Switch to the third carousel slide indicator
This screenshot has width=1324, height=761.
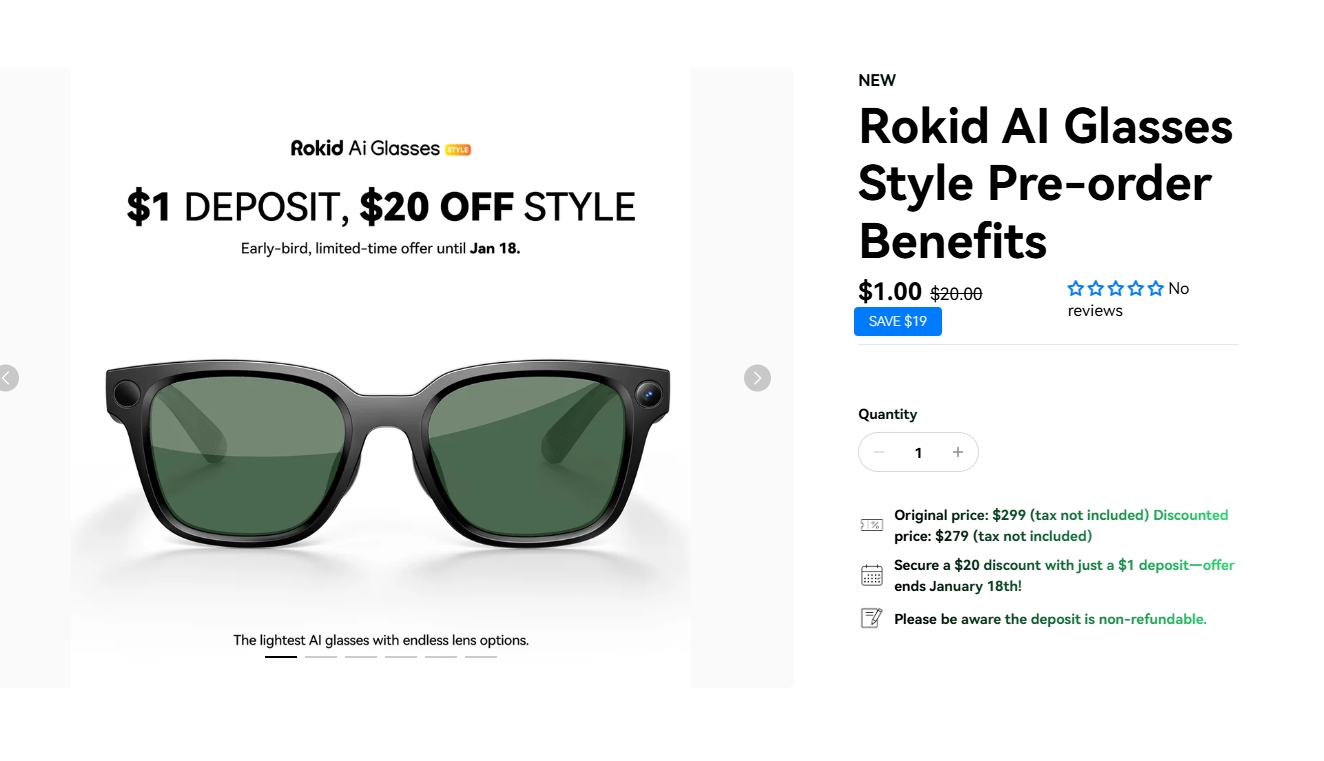[x=361, y=657]
